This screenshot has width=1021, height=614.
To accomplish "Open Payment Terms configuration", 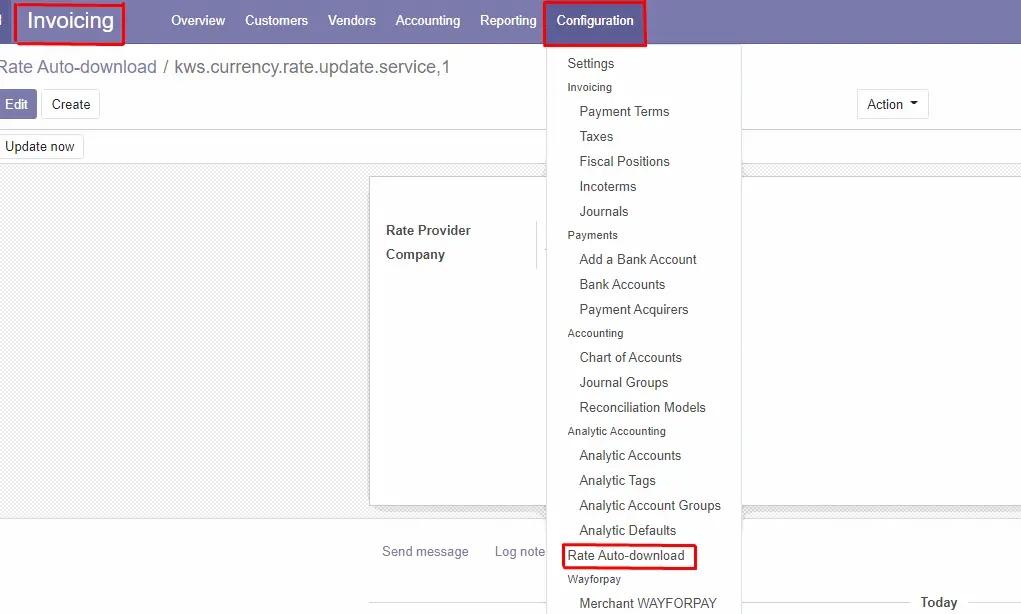I will (x=624, y=111).
